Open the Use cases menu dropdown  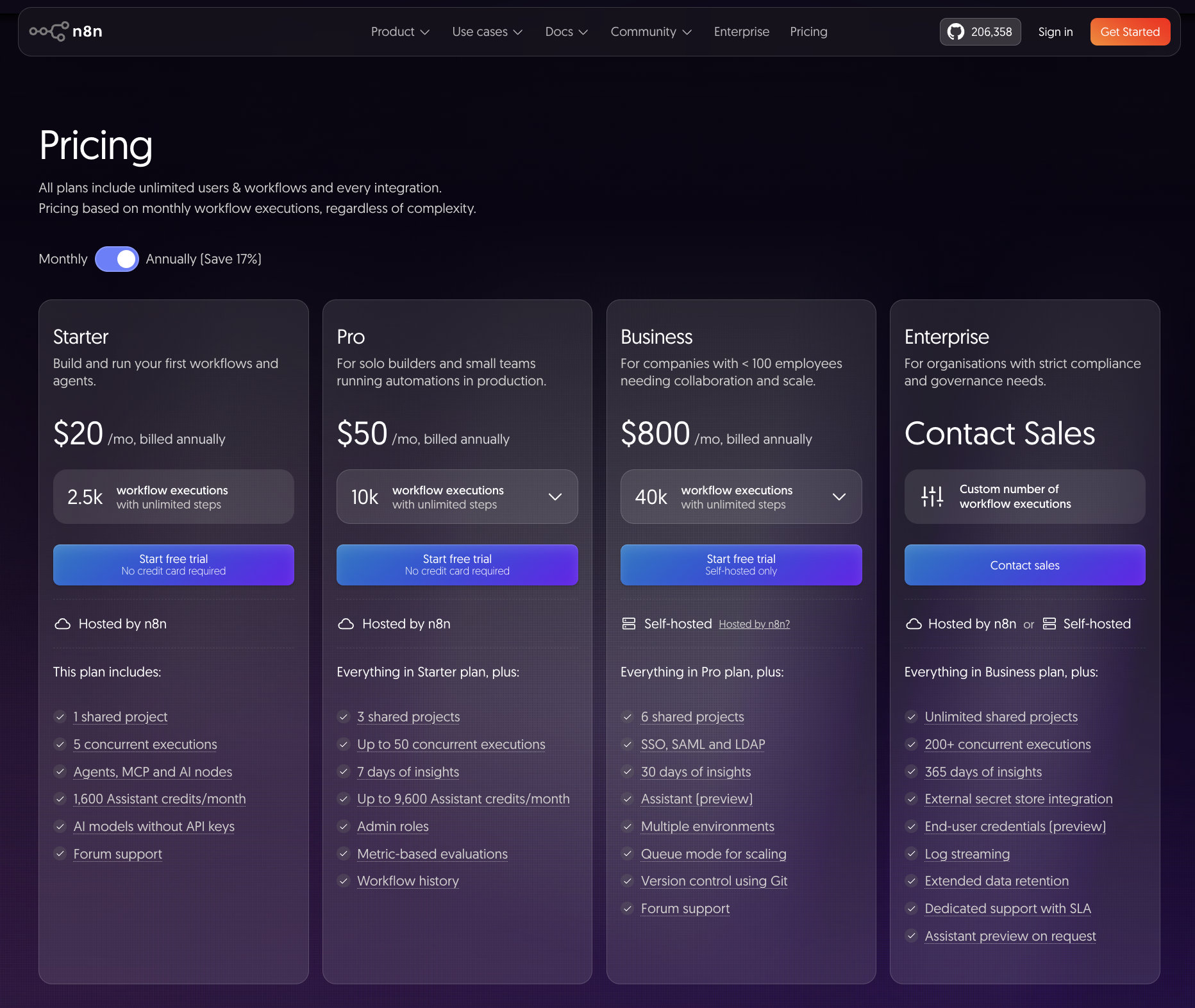click(x=487, y=31)
